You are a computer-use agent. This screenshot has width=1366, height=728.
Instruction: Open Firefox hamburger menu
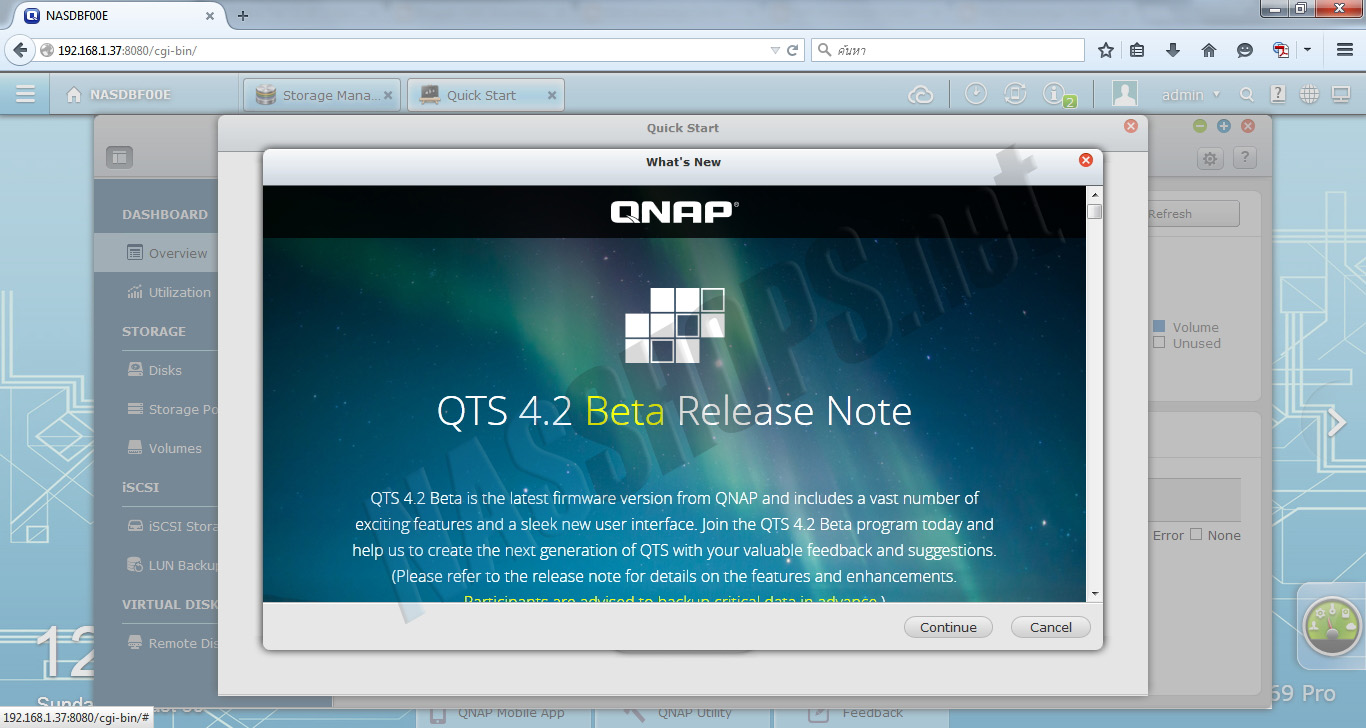[1344, 50]
